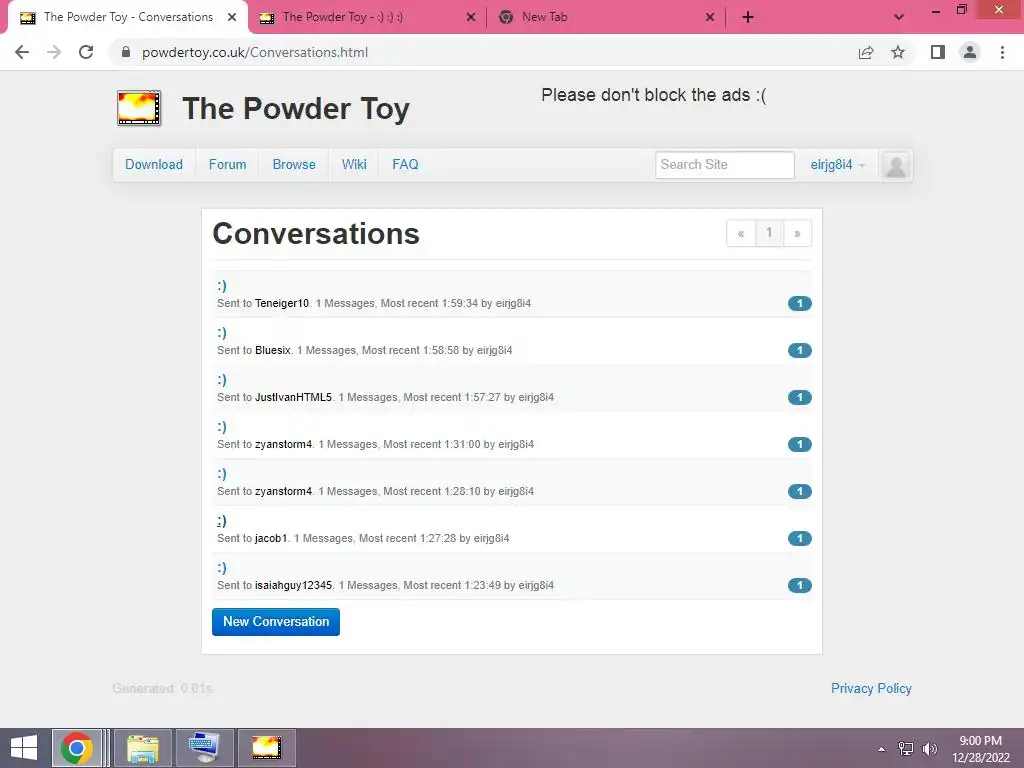Click the user avatar in the site navbar
Image resolution: width=1024 pixels, height=768 pixels.
pos(896,165)
